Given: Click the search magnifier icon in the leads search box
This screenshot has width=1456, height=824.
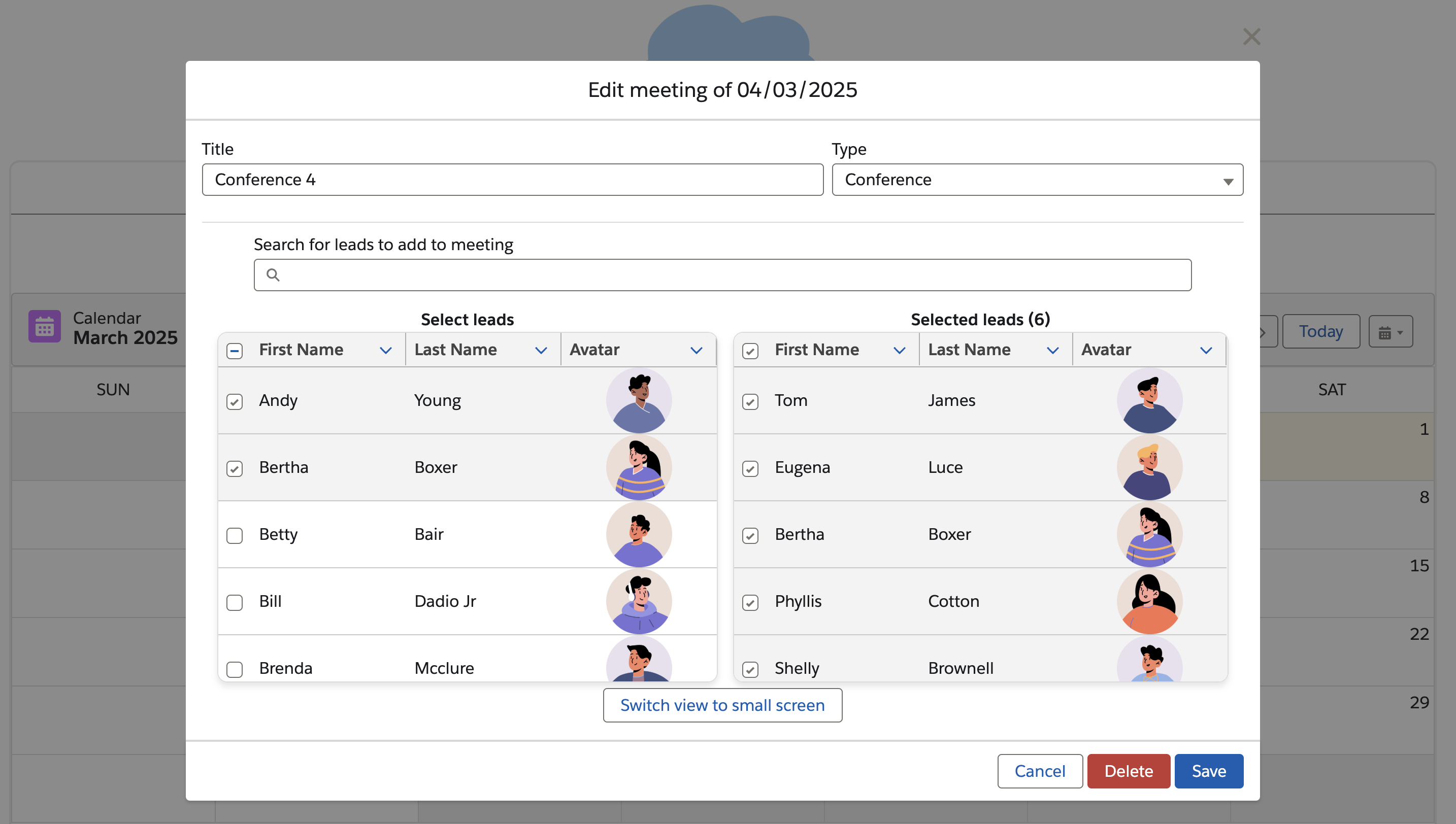Looking at the screenshot, I should (x=273, y=275).
